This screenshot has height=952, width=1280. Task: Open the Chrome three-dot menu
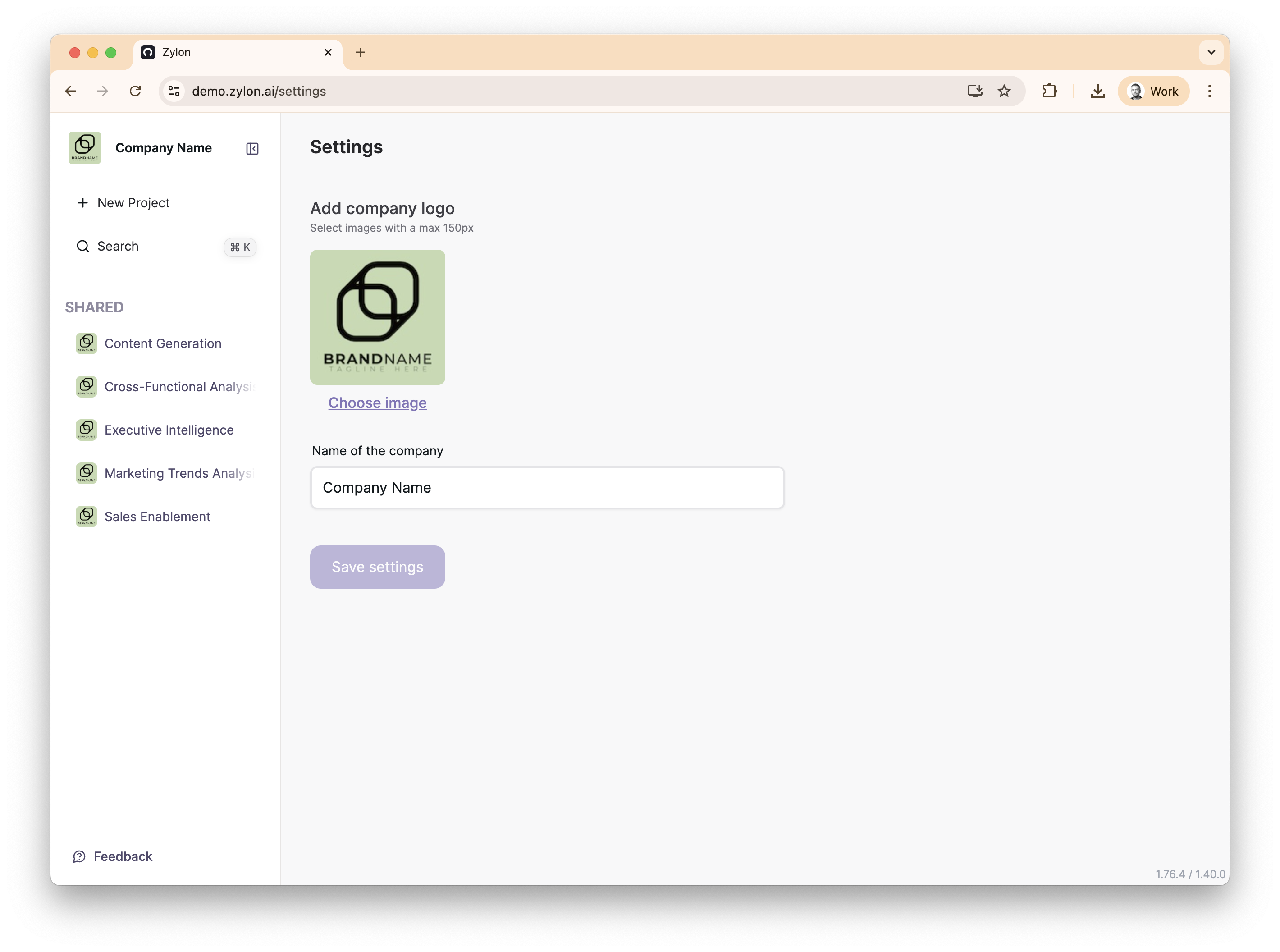1209,91
